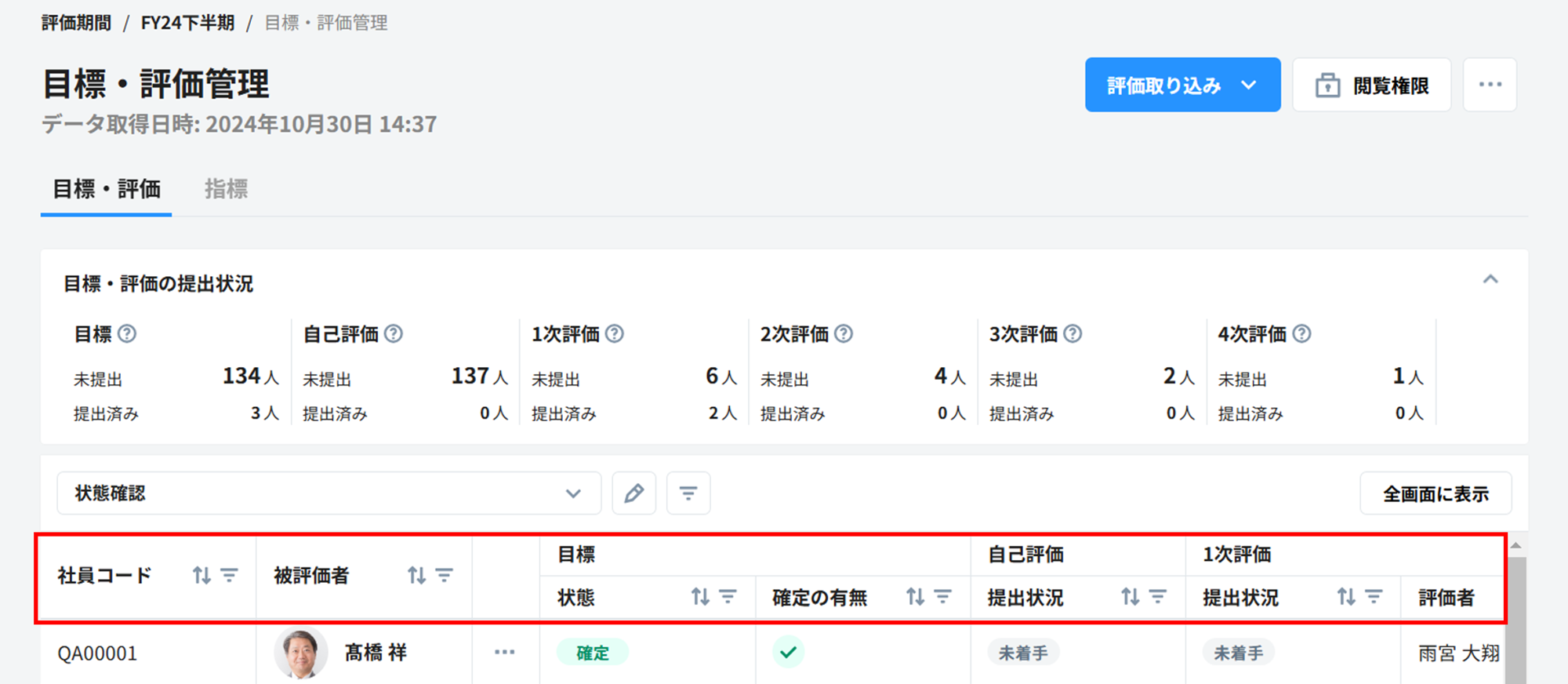The image size is (1568, 684).
Task: Go to FY24下半期 breadcrumb link
Action: 187,23
